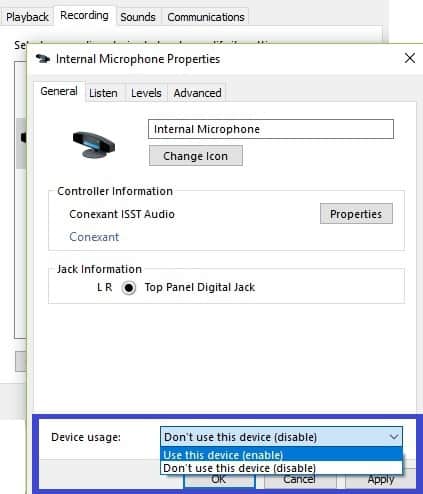This screenshot has width=423, height=494.
Task: Click the Change Icon button
Action: tap(196, 156)
